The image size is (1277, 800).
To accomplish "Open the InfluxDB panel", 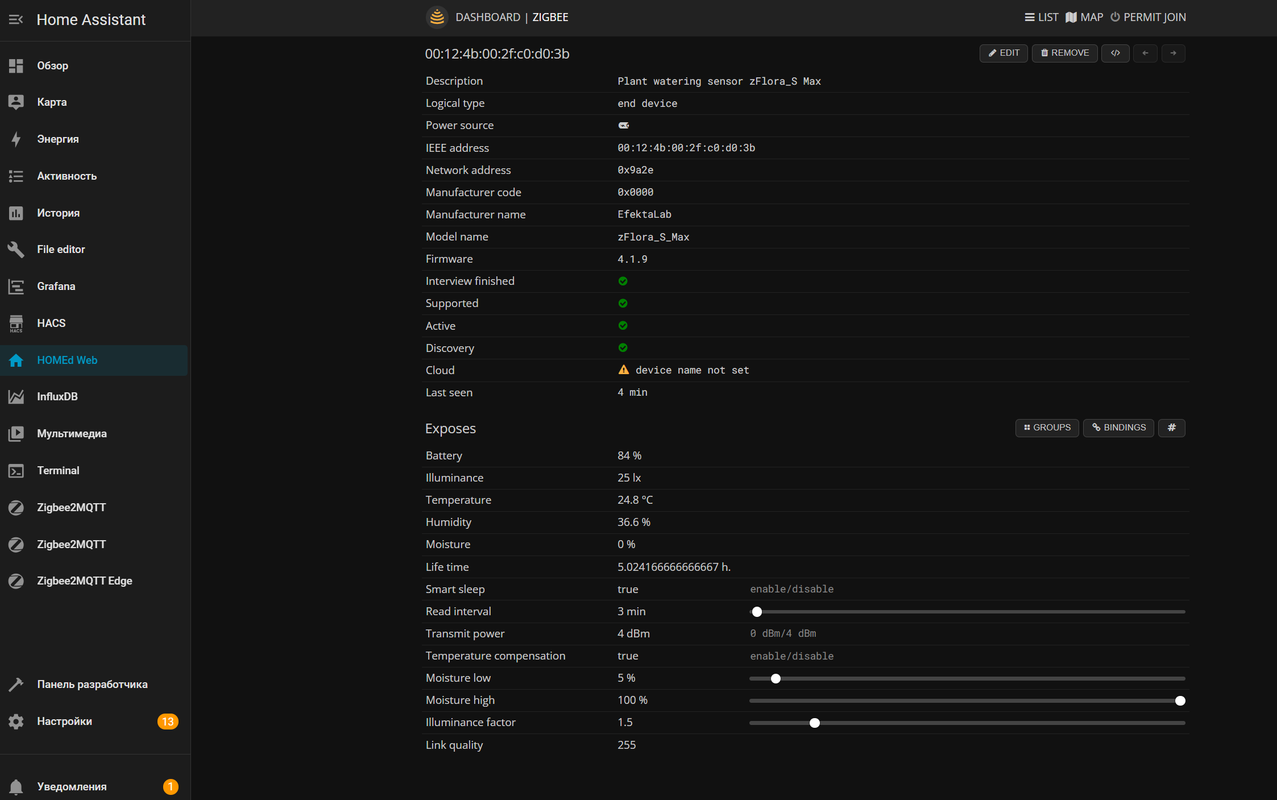I will point(57,397).
